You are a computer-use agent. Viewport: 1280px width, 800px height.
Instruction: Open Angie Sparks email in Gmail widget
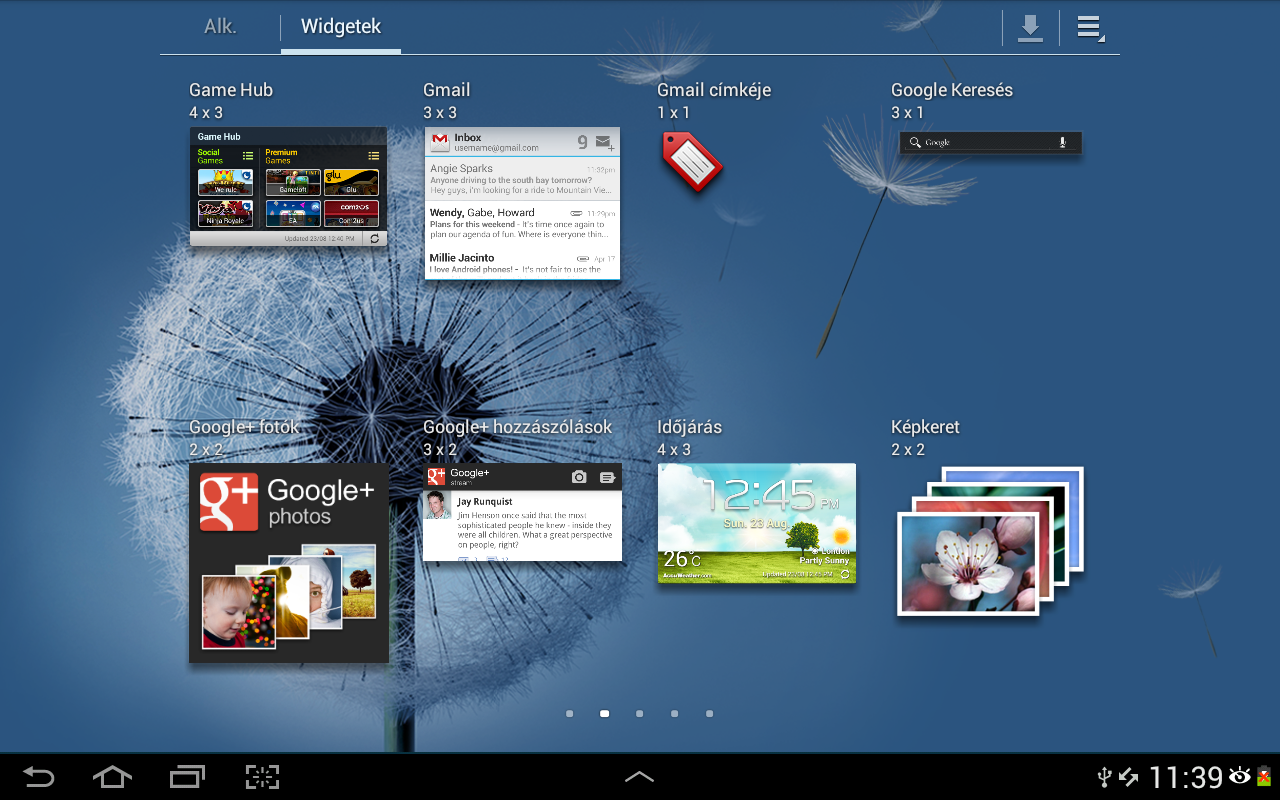(x=522, y=179)
